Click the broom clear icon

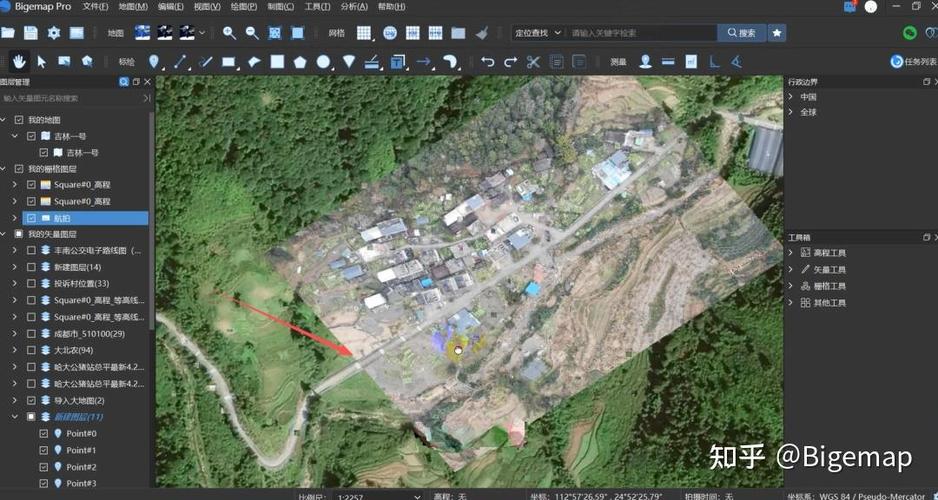[x=482, y=33]
